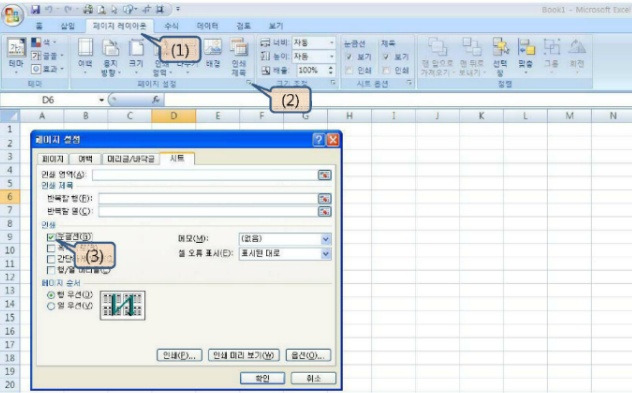
Task: Open the 너비 (Width) dropdown set to 자동
Action: (x=332, y=43)
